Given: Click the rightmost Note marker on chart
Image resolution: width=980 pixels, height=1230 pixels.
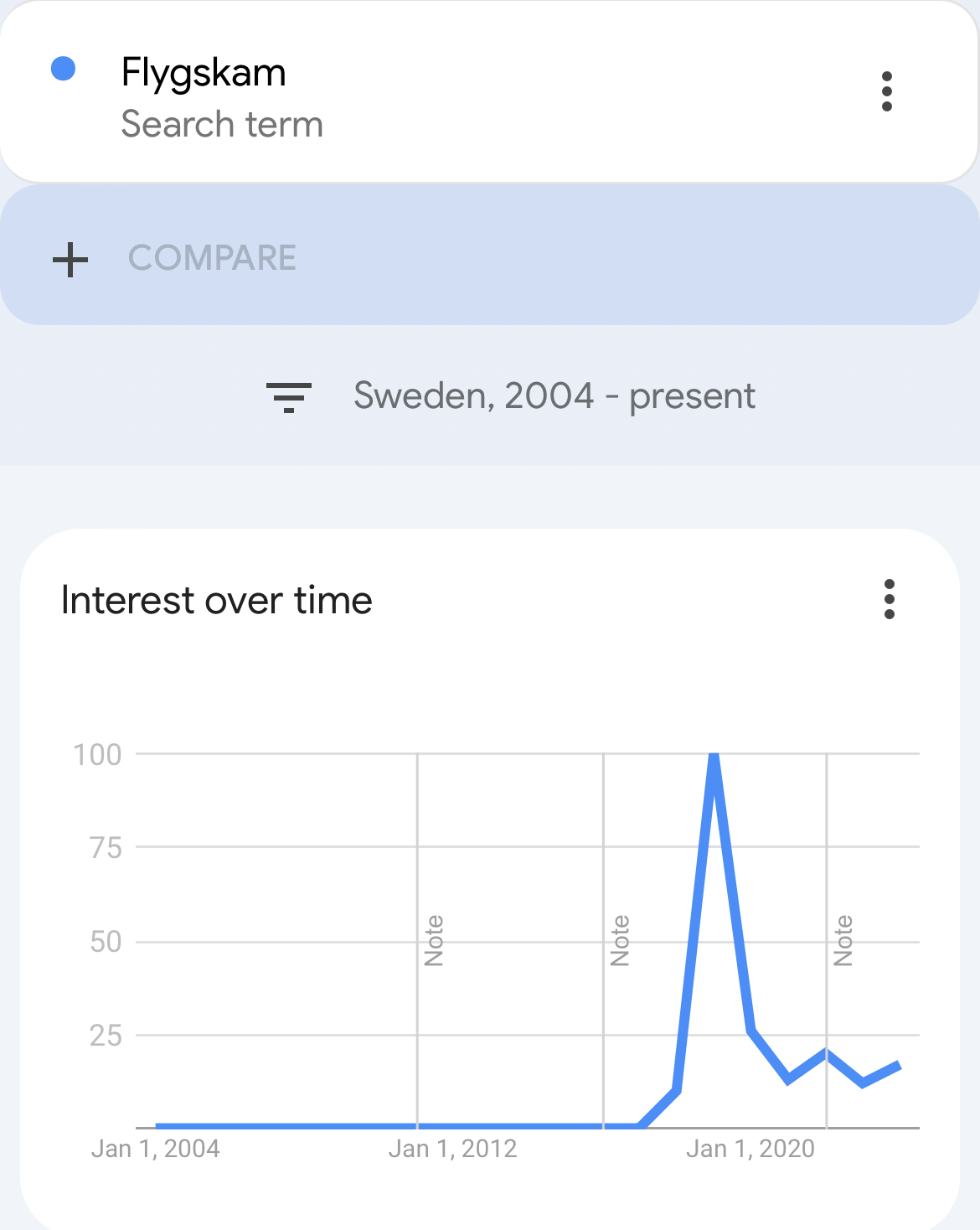Looking at the screenshot, I should (x=843, y=941).
